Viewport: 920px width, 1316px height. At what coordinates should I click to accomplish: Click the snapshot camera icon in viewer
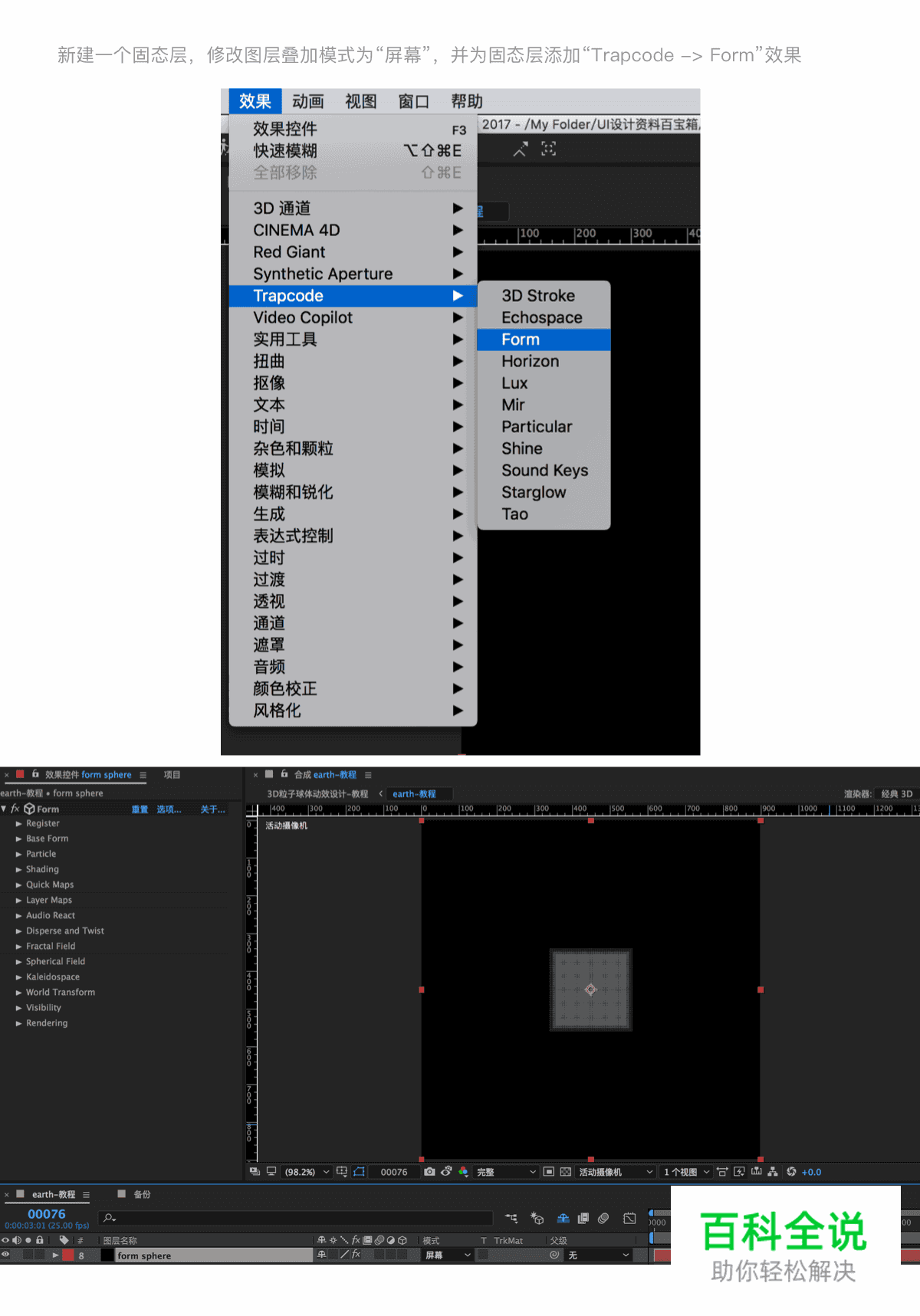pos(429,1171)
